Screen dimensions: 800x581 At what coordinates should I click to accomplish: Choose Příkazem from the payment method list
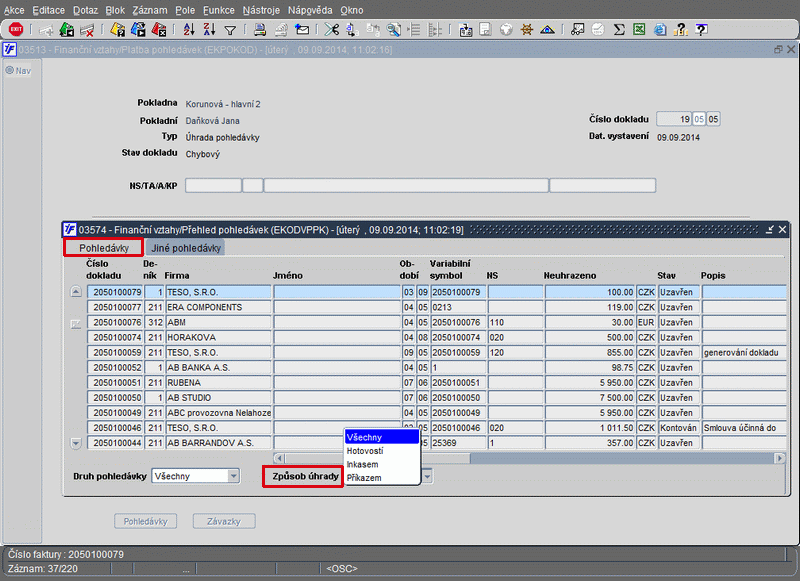click(382, 478)
